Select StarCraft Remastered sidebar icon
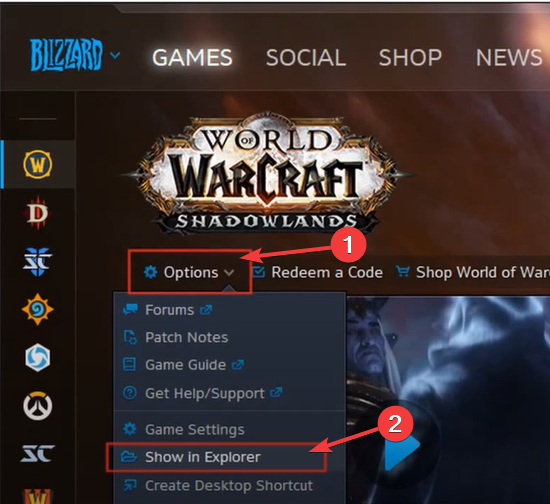This screenshot has height=504, width=550. tap(38, 453)
